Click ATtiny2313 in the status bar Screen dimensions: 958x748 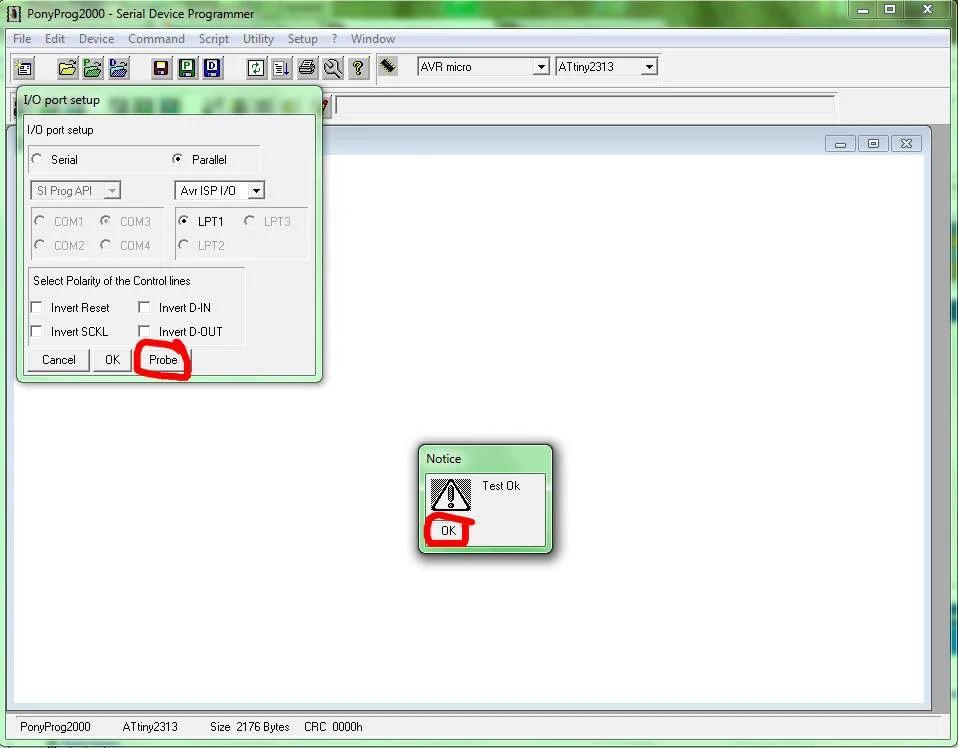150,727
